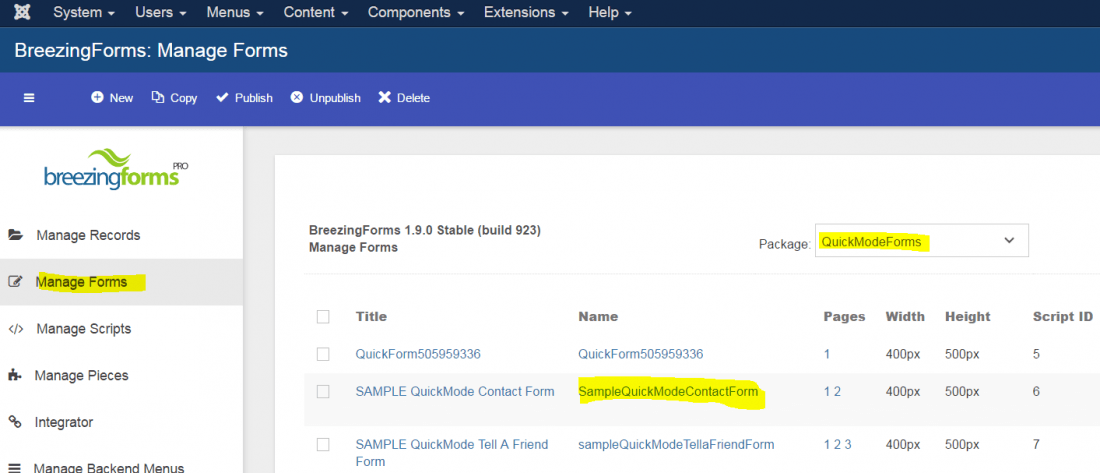Open the Components dropdown menu
Screen dimensions: 1100x473
click(416, 13)
